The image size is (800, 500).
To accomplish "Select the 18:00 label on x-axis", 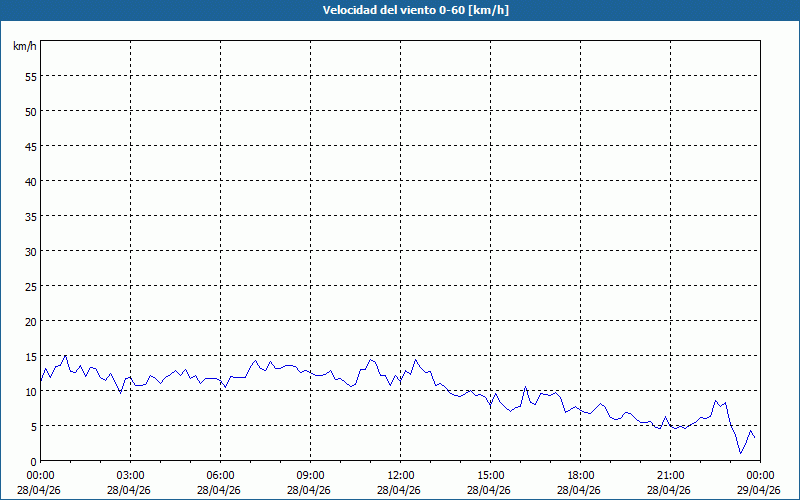I will pos(580,475).
